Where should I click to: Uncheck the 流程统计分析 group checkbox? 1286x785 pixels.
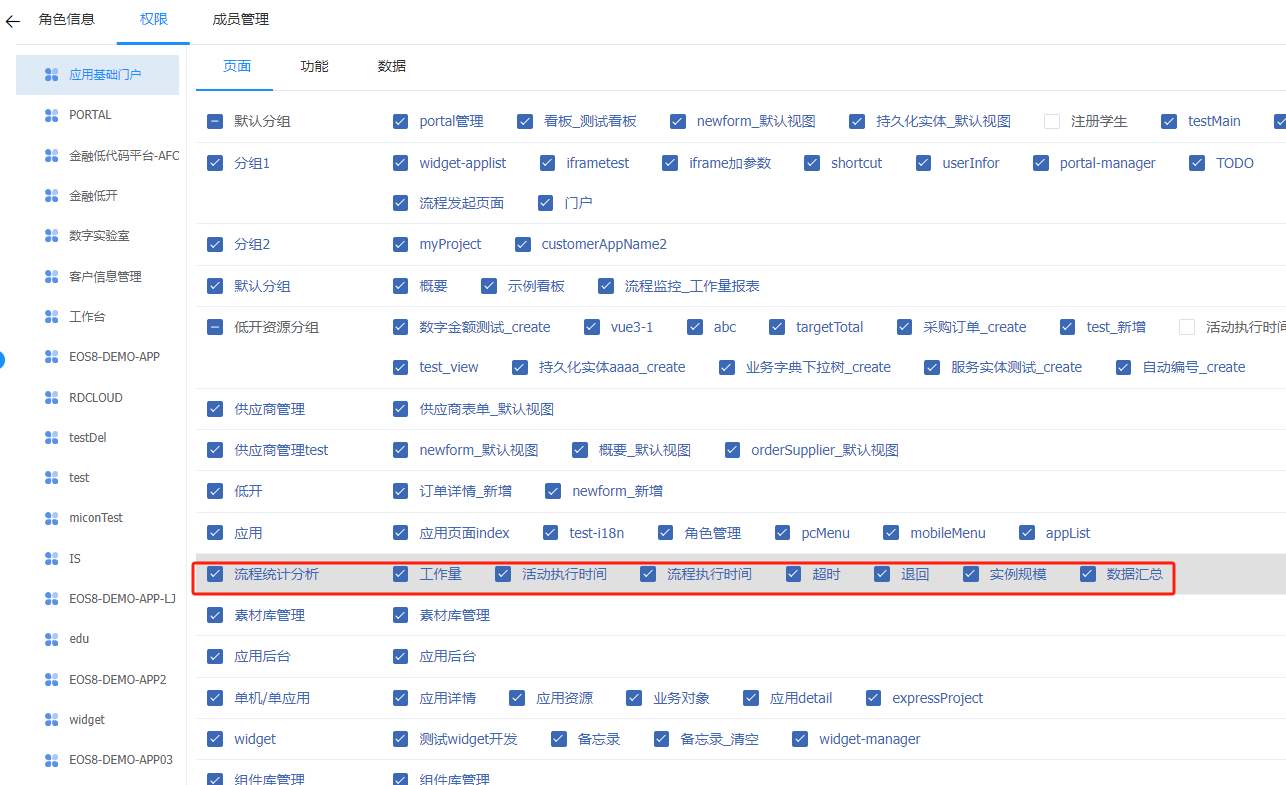pyautogui.click(x=215, y=574)
